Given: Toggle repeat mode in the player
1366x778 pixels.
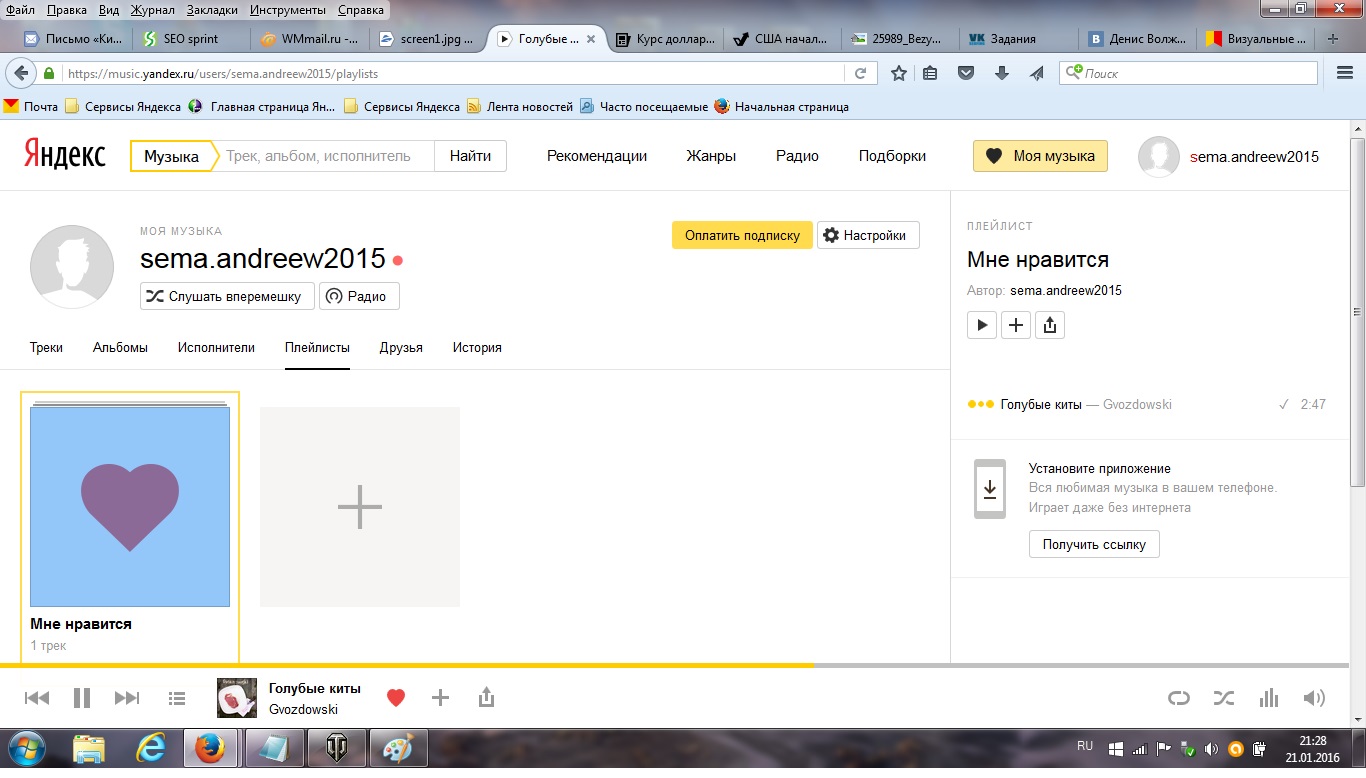Looking at the screenshot, I should coord(1179,698).
